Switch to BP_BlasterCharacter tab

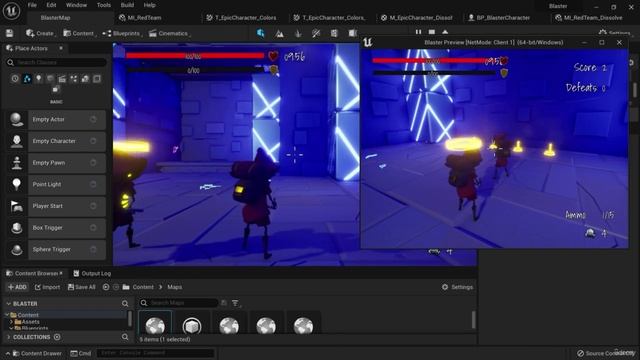[x=499, y=18]
